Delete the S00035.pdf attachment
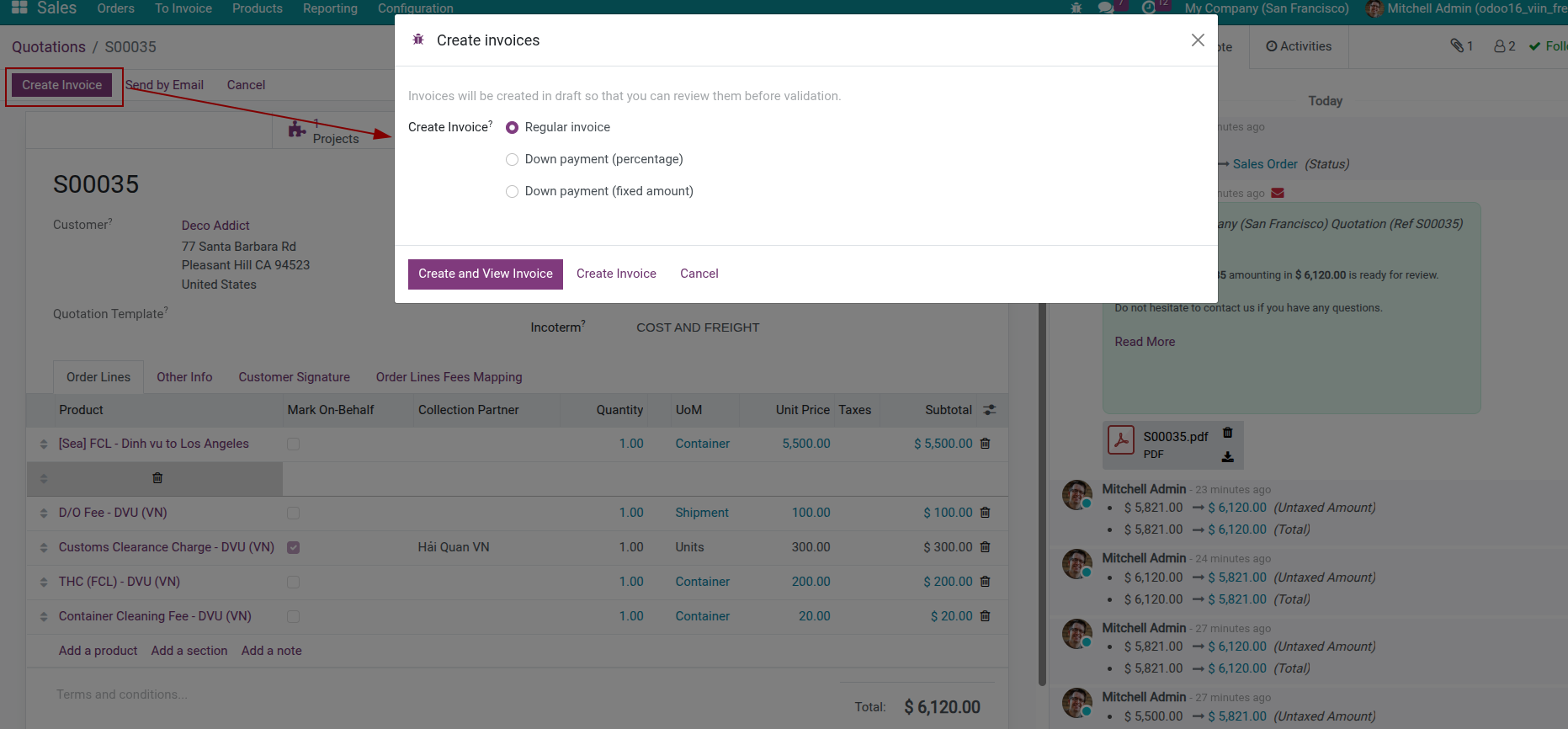This screenshot has height=729, width=1568. 1227,433
